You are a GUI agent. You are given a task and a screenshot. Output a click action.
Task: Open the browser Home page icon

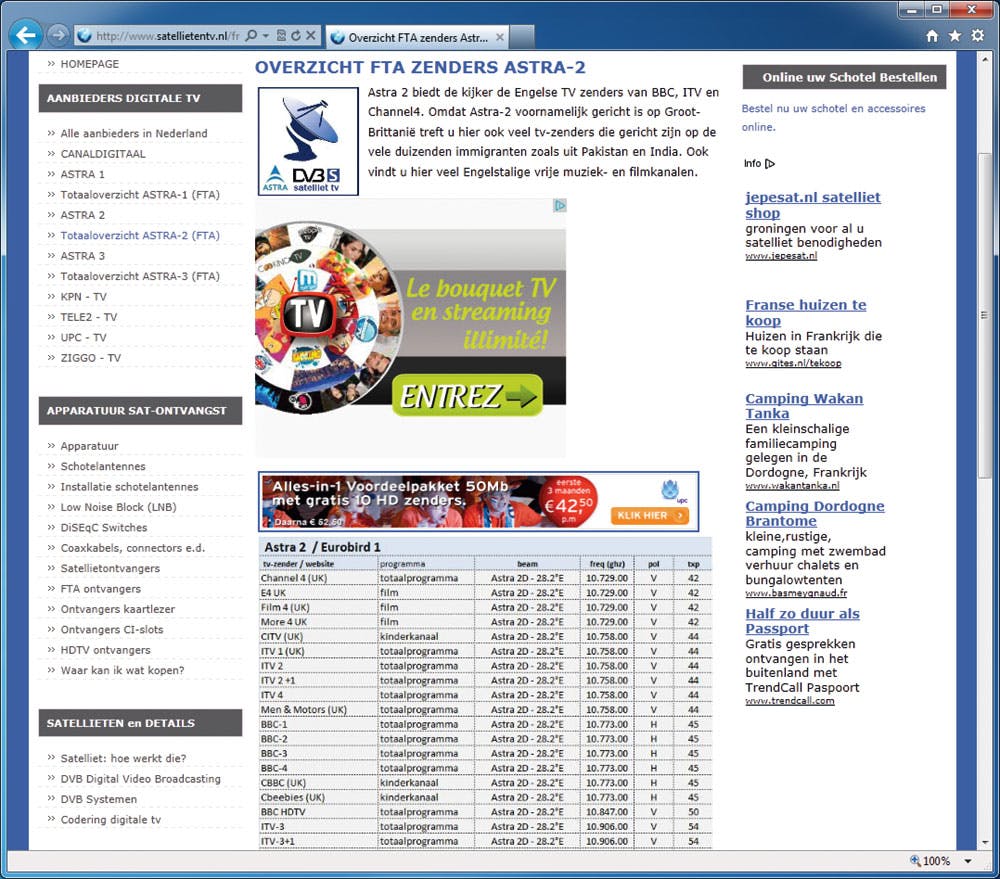(x=932, y=36)
